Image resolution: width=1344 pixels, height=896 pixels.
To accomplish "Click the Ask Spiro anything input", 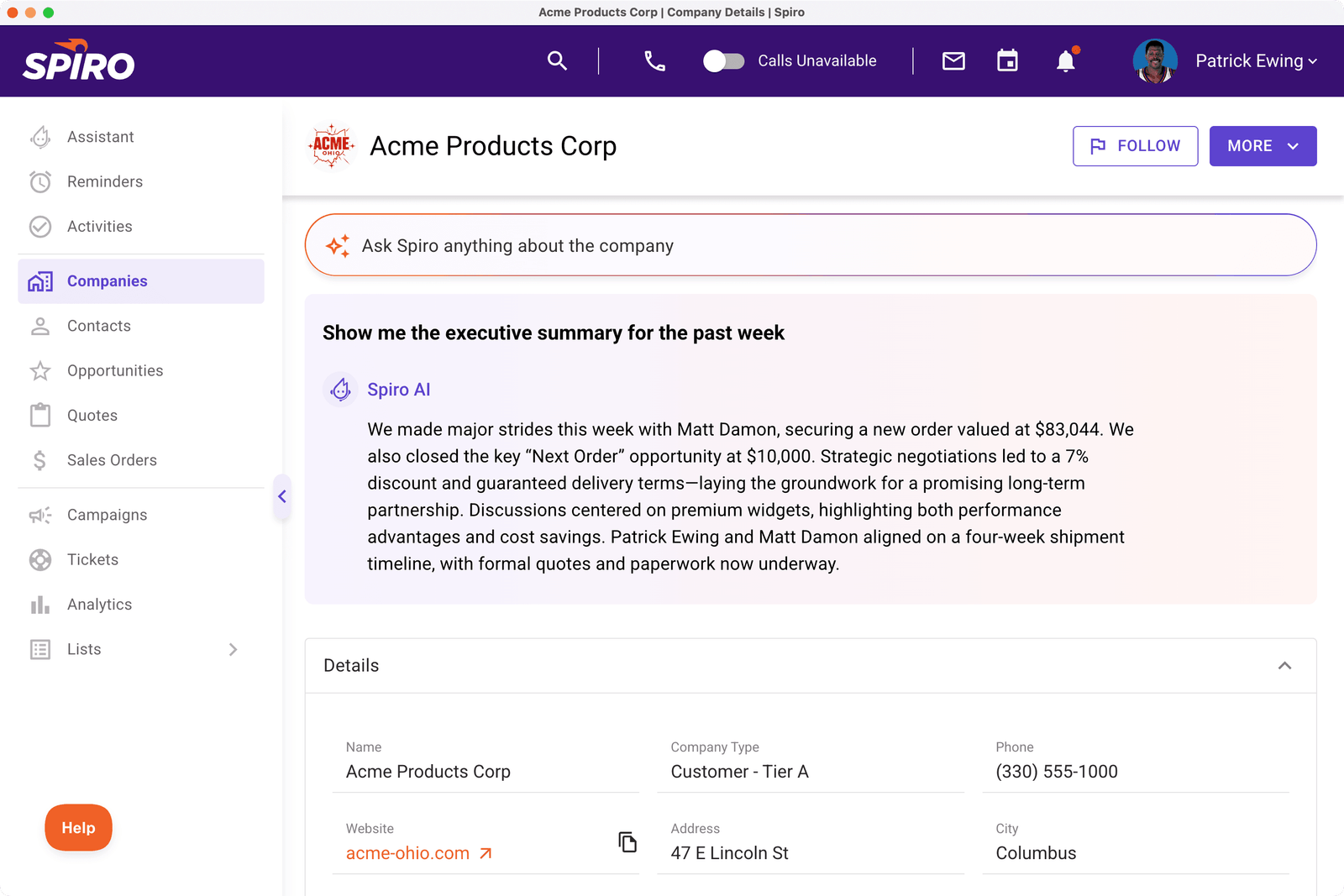I will pyautogui.click(x=811, y=245).
